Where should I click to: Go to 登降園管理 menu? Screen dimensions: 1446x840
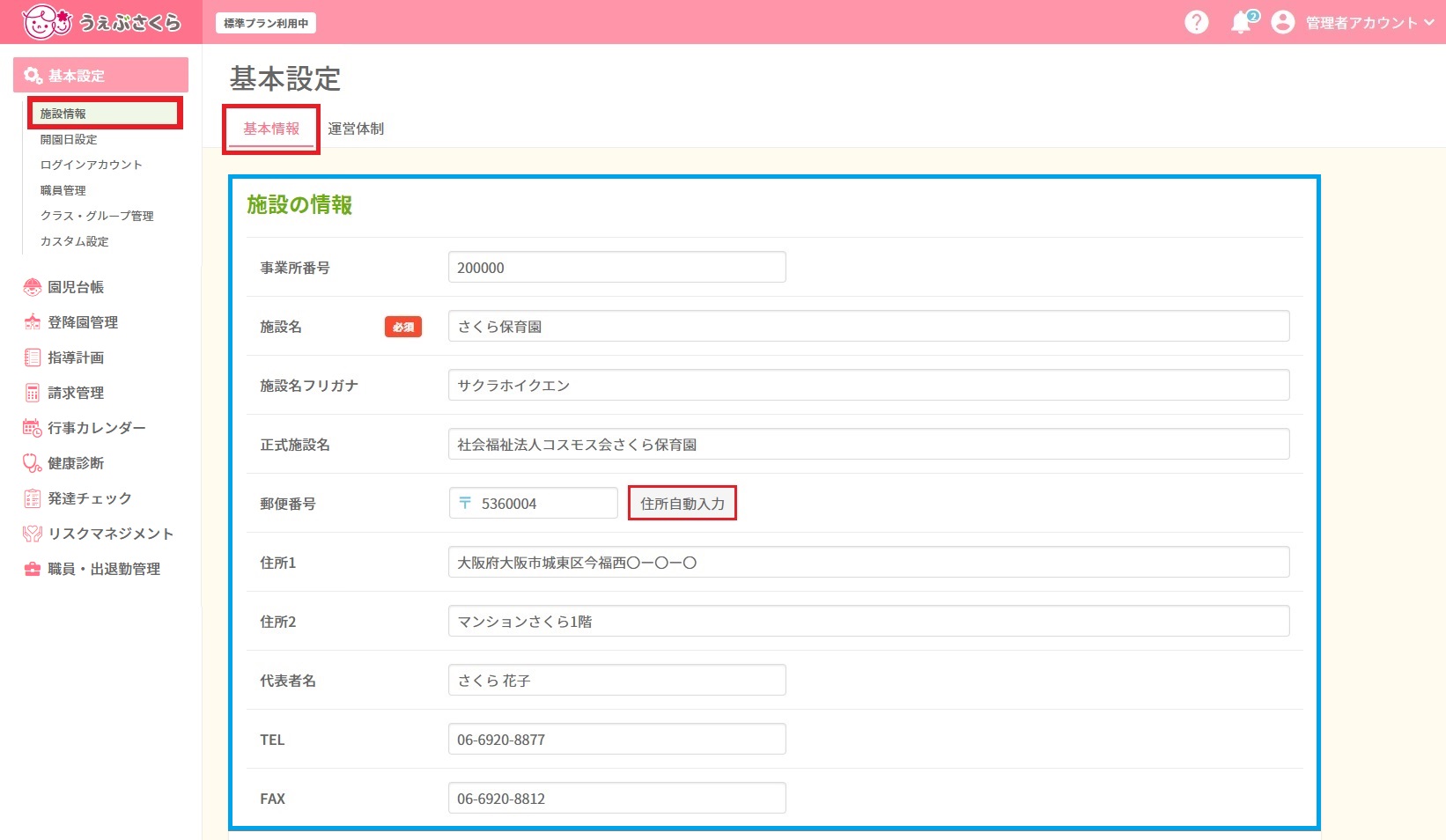[83, 322]
